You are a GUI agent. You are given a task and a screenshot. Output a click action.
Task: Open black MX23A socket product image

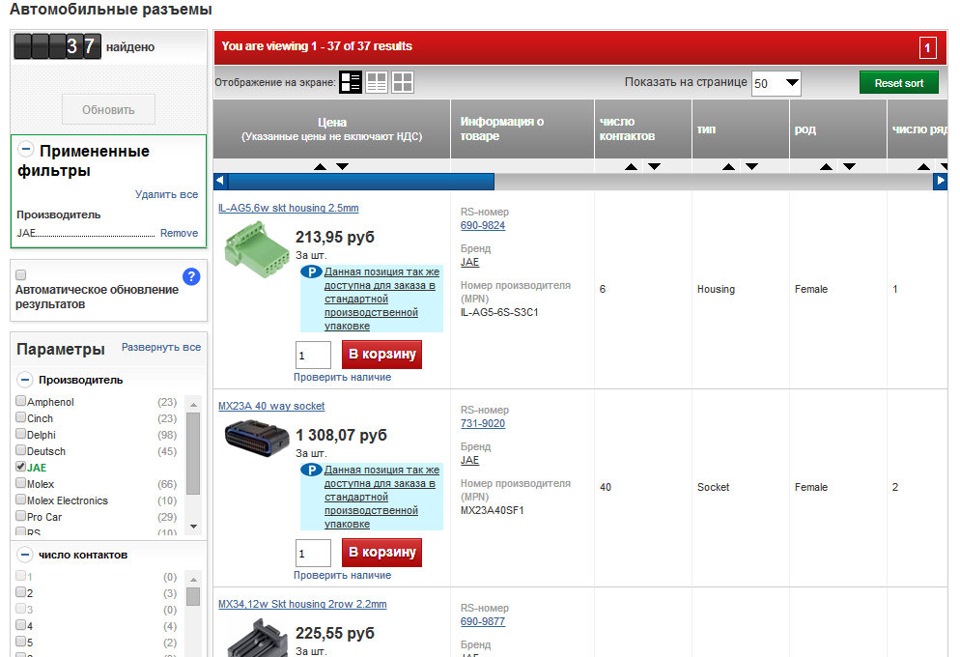tap(257, 438)
